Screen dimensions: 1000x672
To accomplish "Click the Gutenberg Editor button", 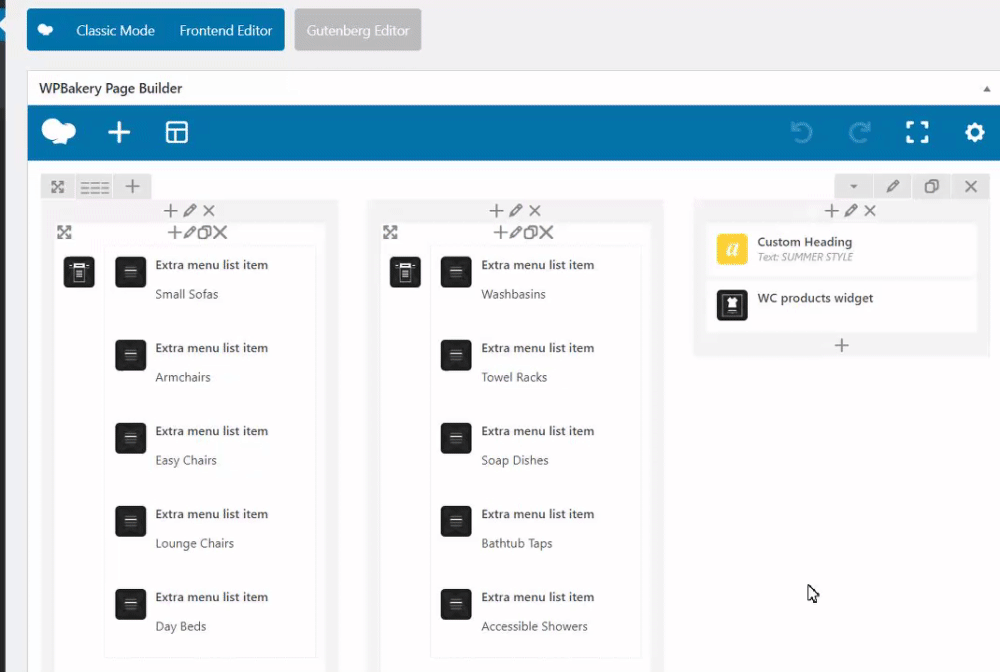I will 358,30.
